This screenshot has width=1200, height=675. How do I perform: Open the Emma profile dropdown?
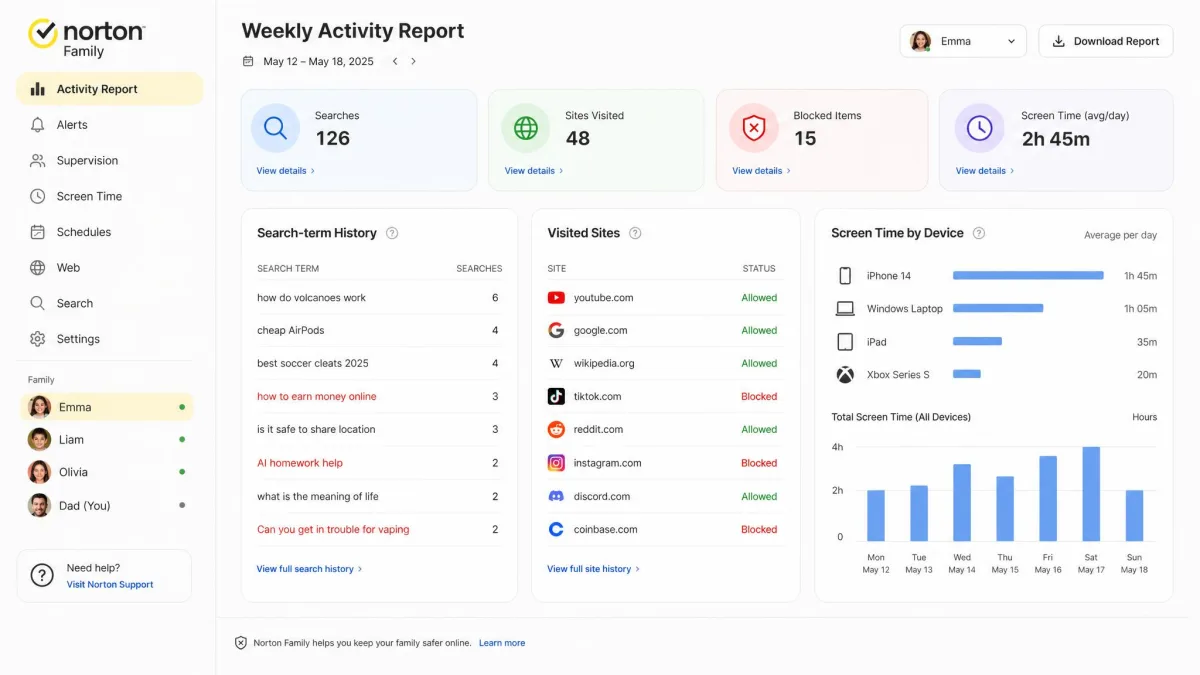click(963, 41)
